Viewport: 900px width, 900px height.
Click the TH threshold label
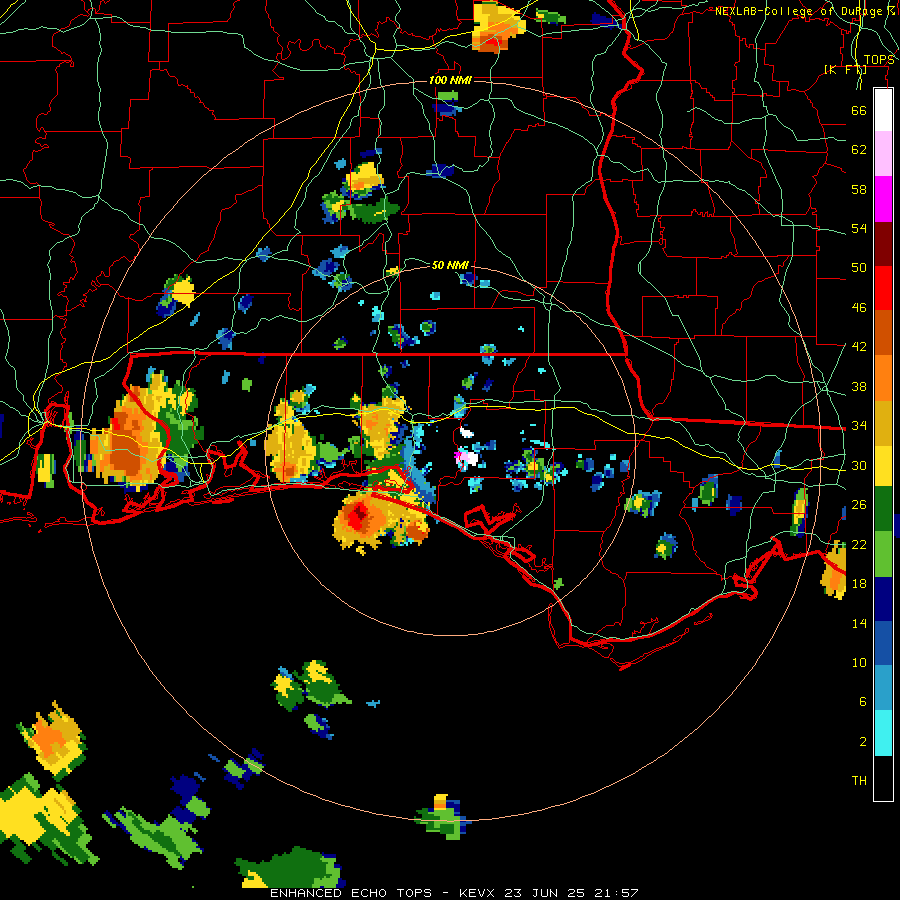(859, 781)
